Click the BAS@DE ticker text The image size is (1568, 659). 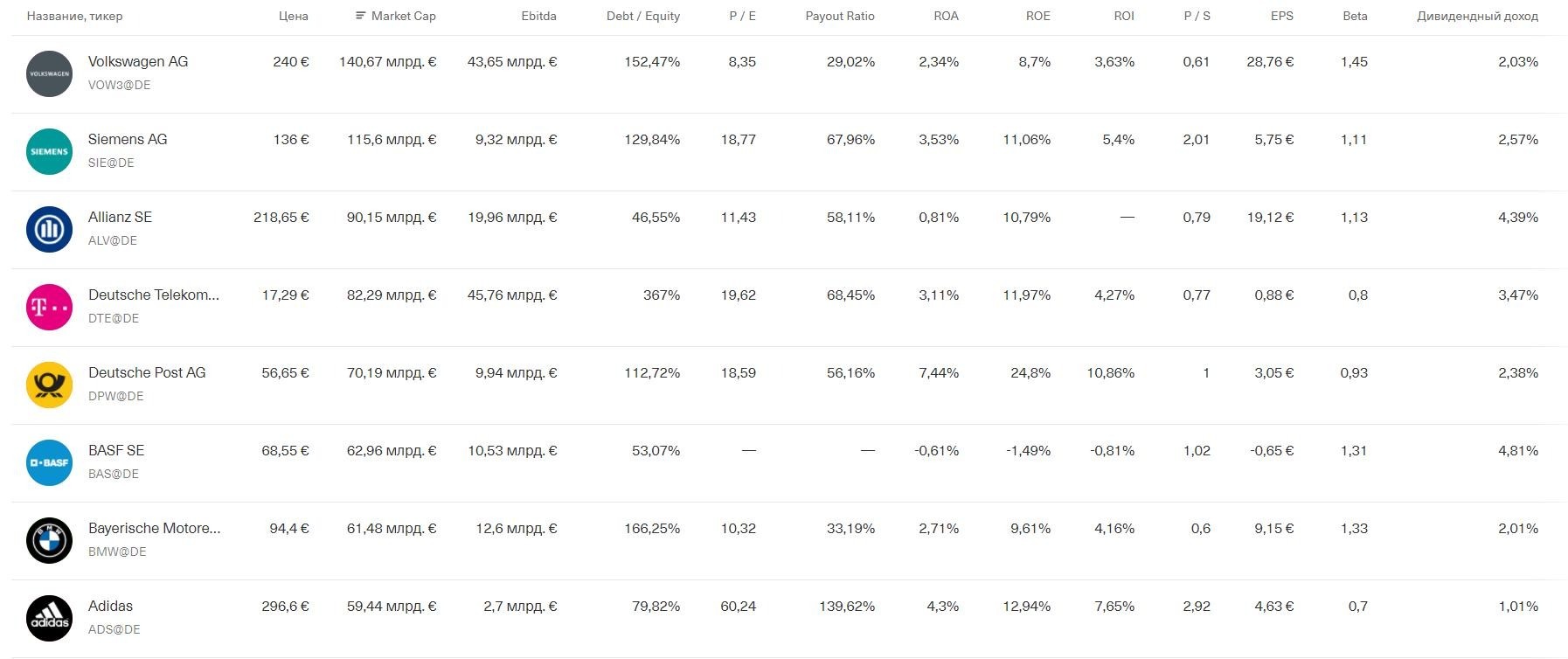click(x=114, y=474)
